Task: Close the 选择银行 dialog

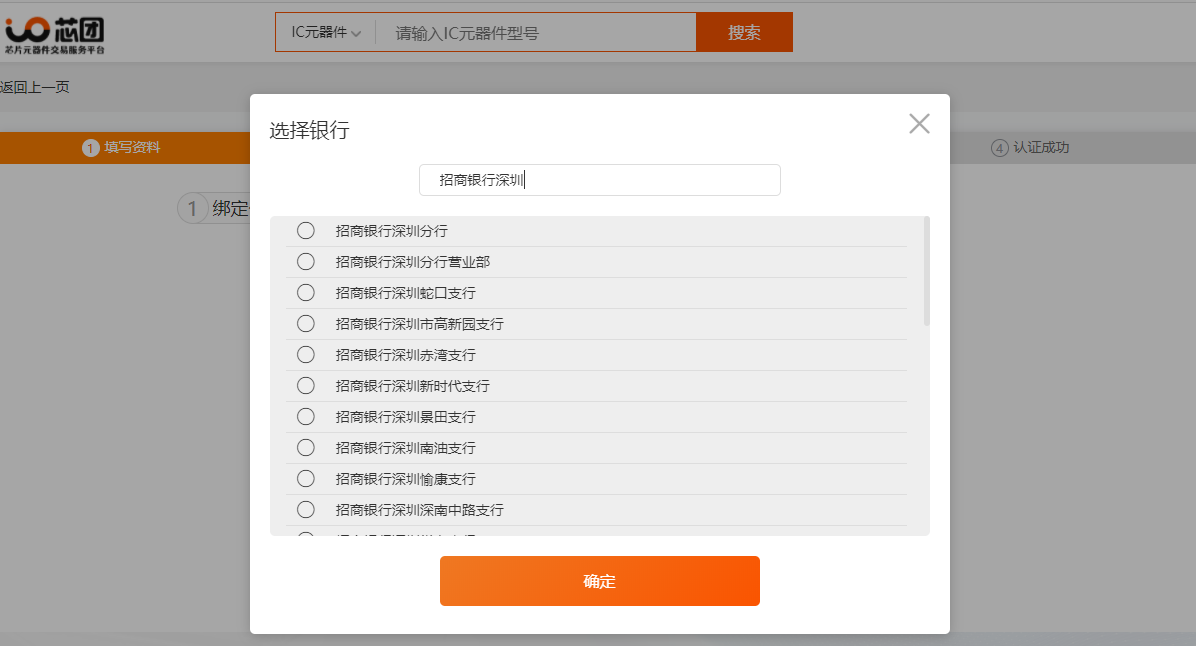Action: tap(919, 124)
